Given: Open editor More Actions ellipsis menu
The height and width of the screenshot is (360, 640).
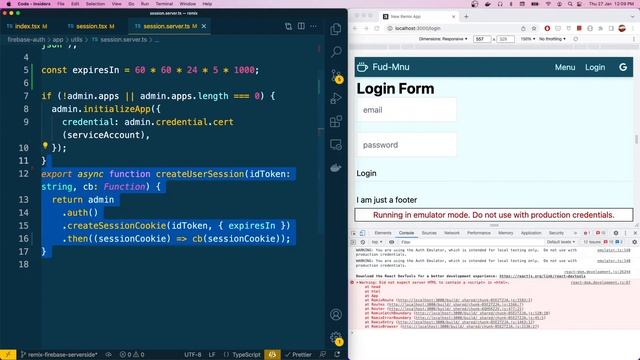Looking at the screenshot, I should (x=313, y=26).
